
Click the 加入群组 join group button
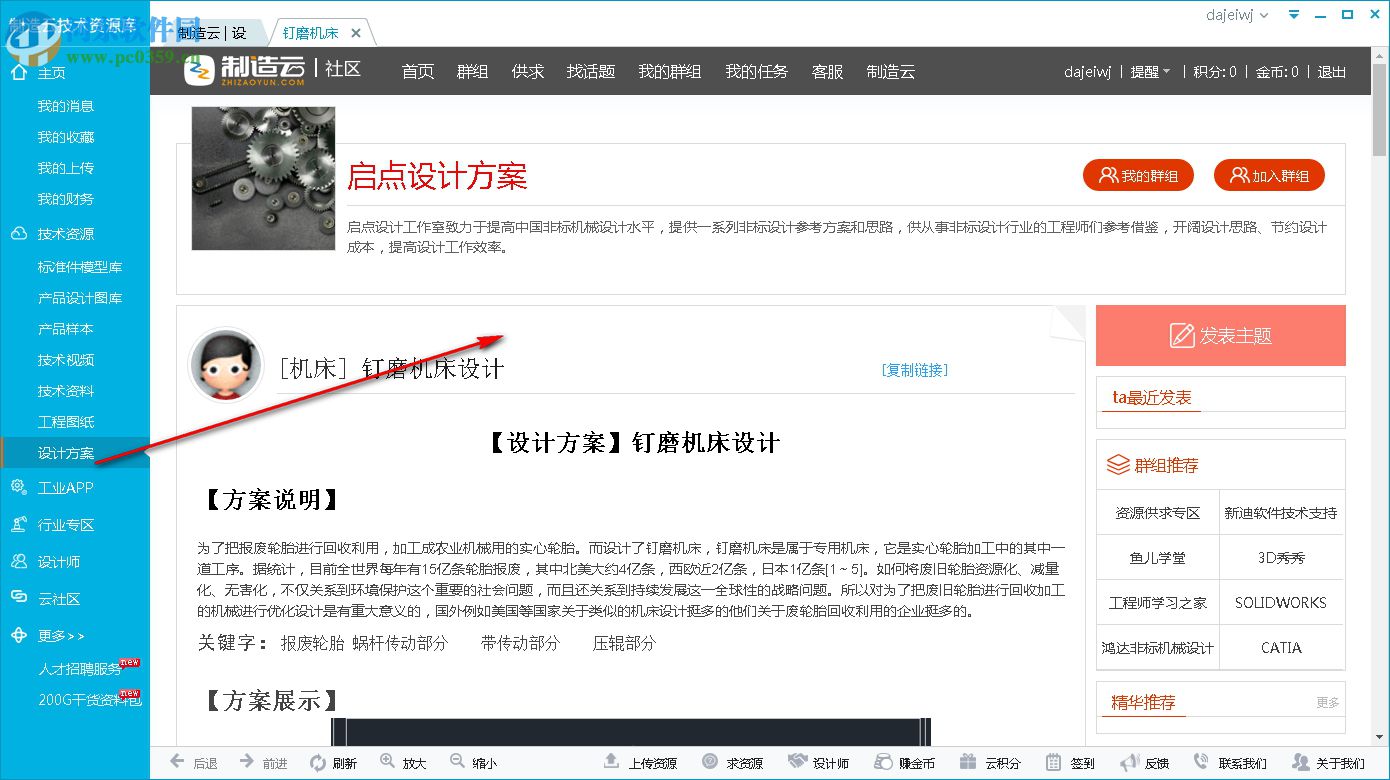(x=1269, y=174)
